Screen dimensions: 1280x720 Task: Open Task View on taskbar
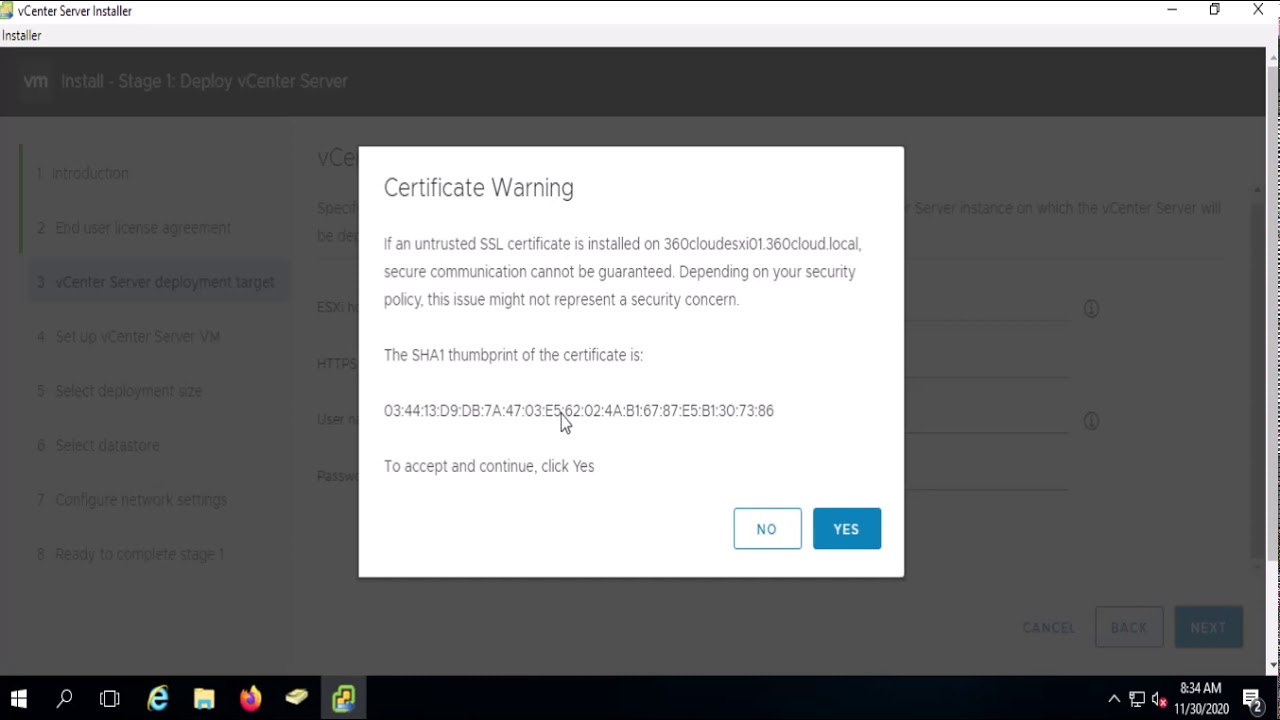[x=110, y=698]
